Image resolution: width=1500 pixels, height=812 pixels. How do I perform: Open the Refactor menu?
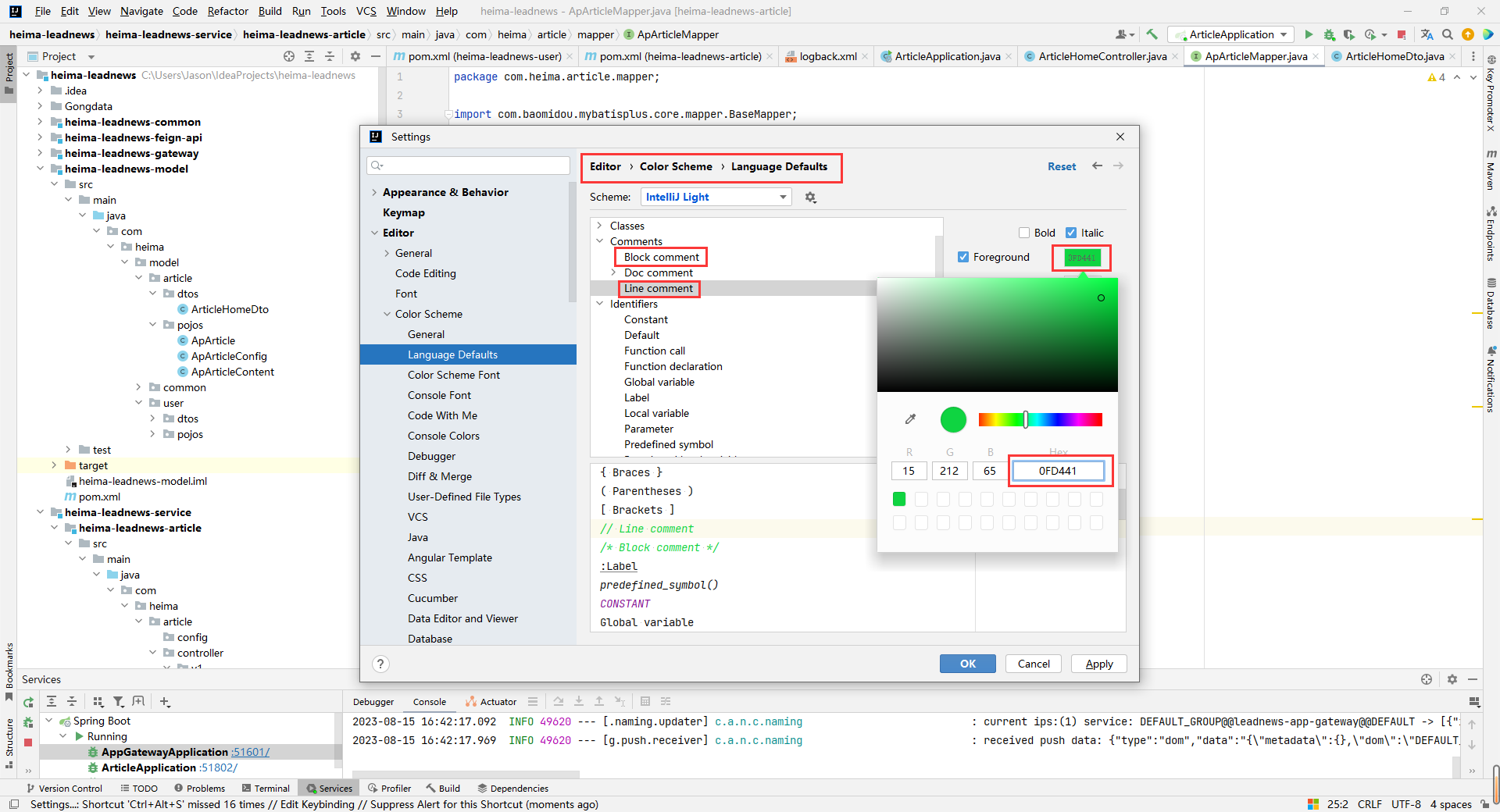227,11
